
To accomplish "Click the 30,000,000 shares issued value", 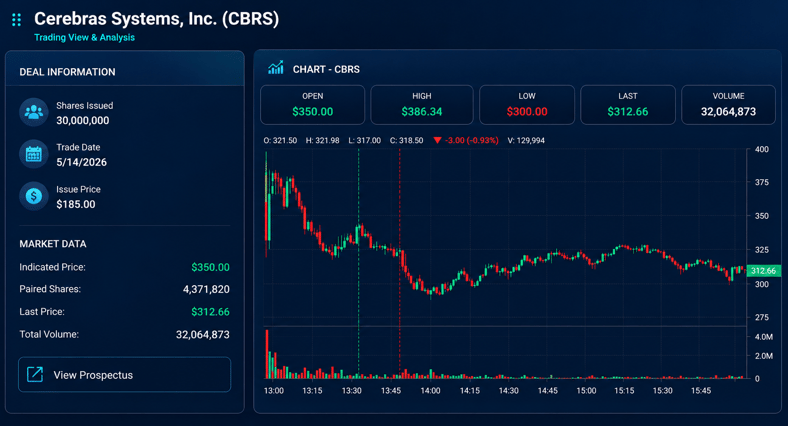I will 82,121.
